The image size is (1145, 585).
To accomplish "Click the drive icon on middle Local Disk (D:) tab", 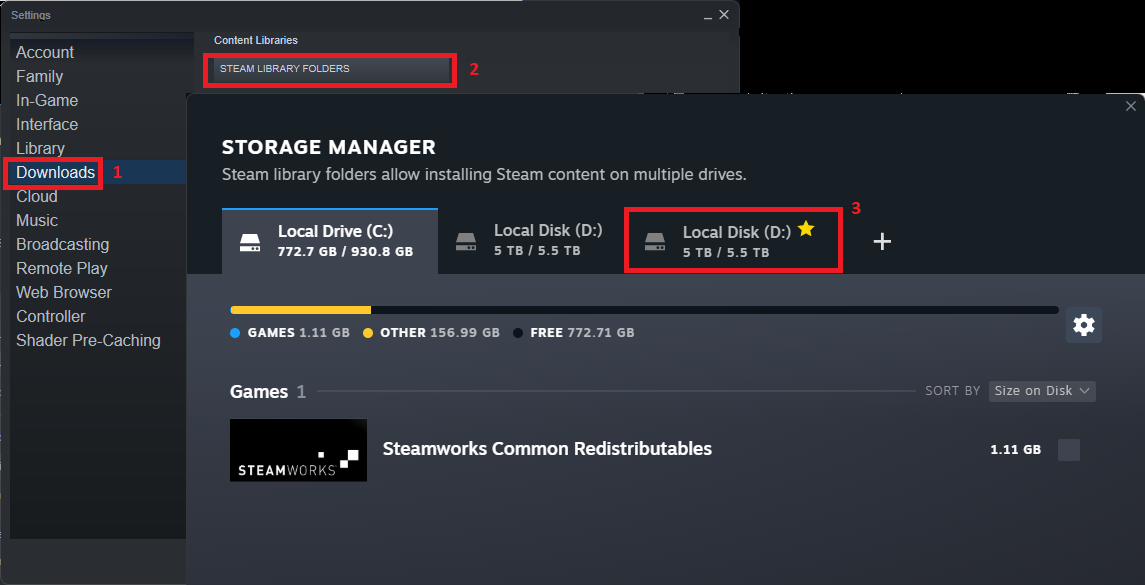I will pos(466,241).
